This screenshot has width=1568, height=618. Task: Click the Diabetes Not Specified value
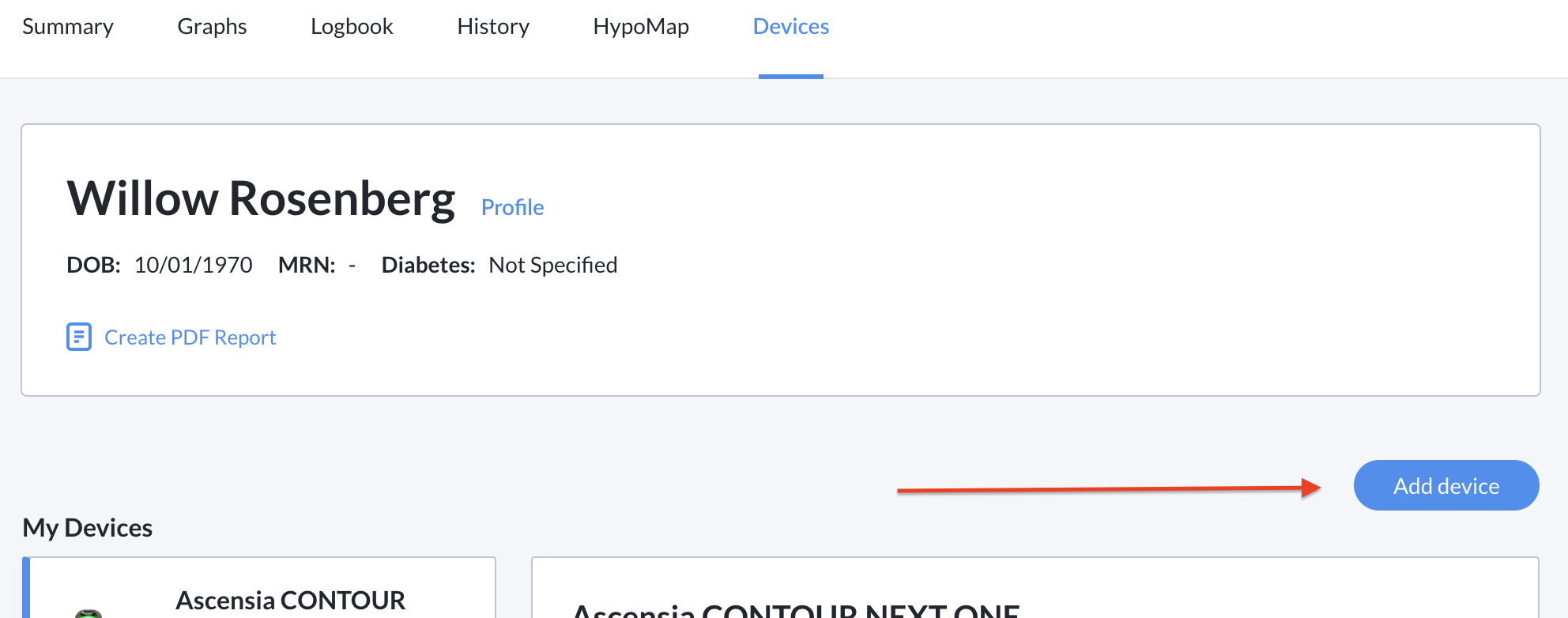click(552, 265)
